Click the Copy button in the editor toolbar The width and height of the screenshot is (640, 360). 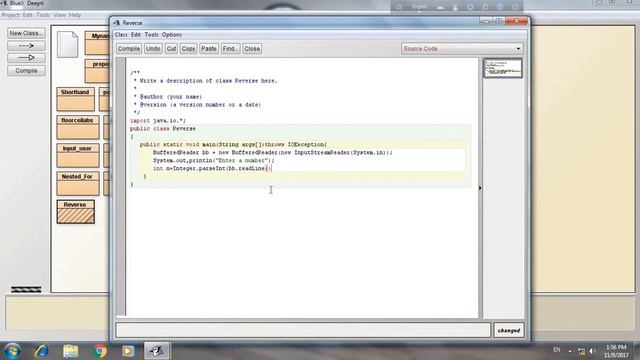(188, 49)
